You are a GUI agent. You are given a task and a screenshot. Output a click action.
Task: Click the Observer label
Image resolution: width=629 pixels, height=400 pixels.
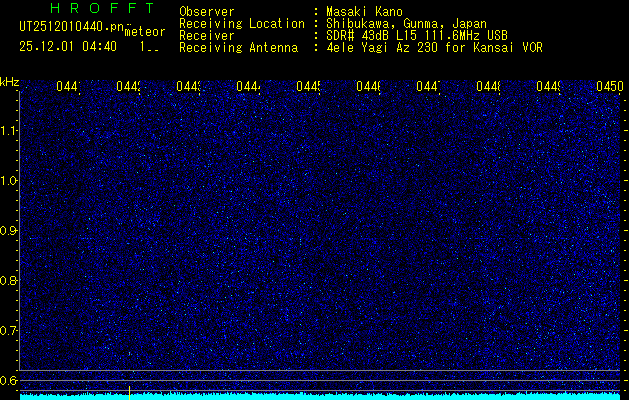207,12
